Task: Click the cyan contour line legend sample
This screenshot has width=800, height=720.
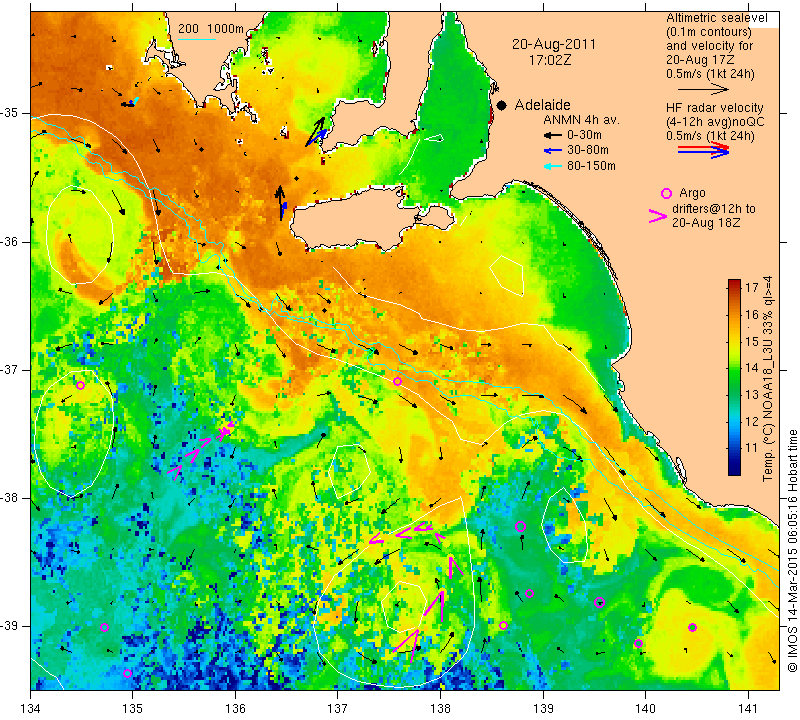Action: point(197,39)
